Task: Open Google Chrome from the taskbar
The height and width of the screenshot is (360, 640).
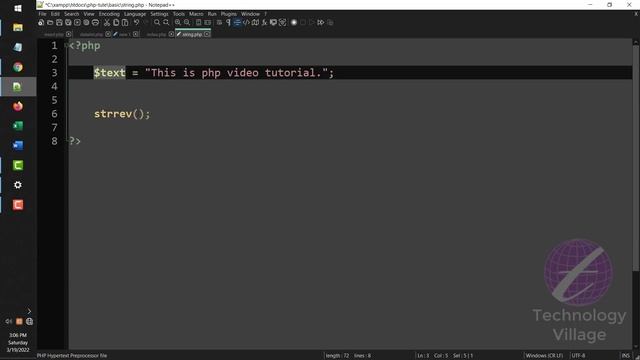Action: click(x=18, y=67)
